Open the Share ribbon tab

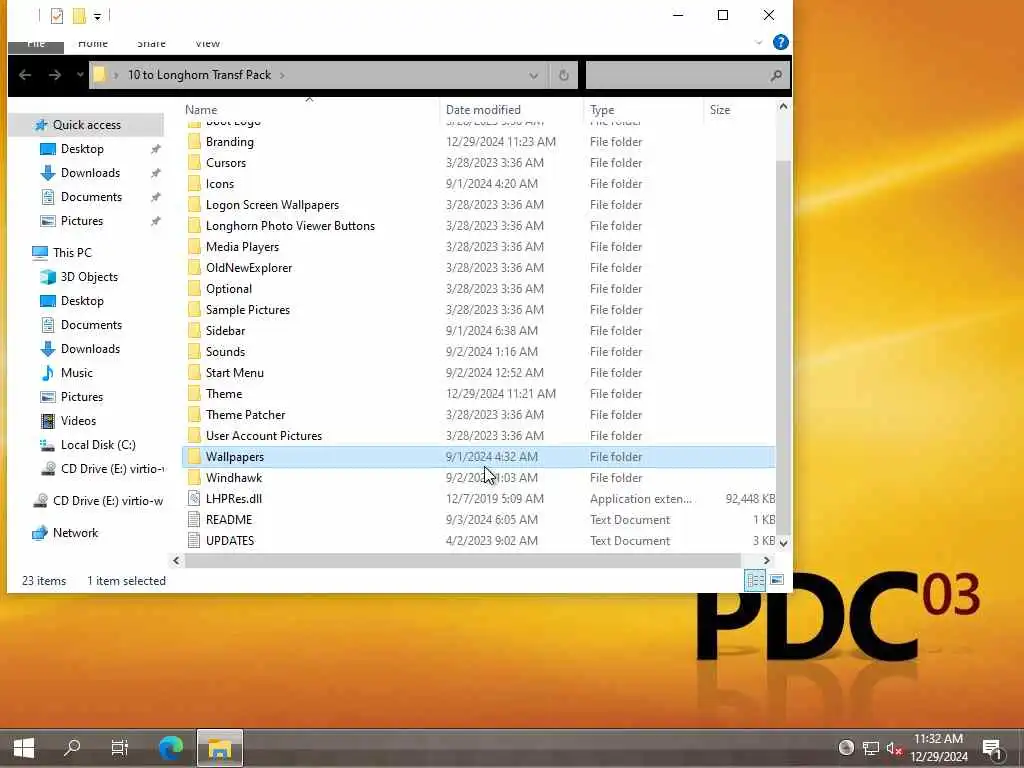[152, 44]
